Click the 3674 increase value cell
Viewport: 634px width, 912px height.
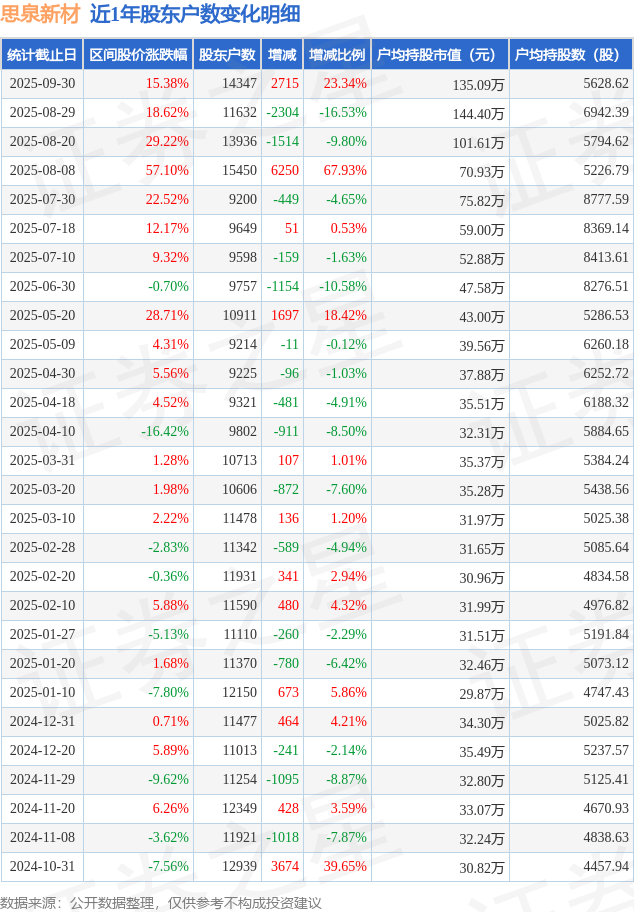pyautogui.click(x=285, y=866)
